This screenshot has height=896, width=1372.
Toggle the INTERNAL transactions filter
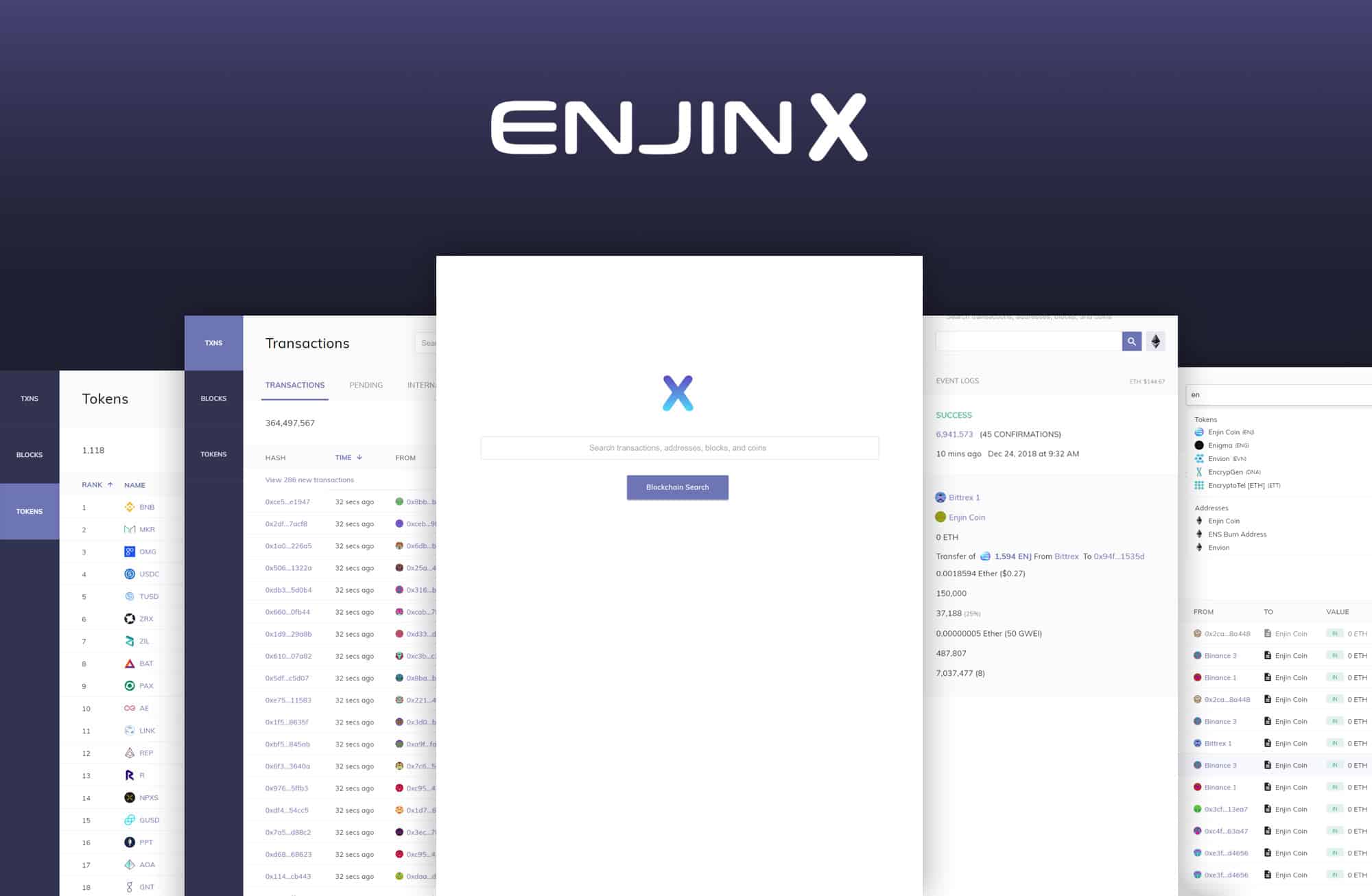coord(420,384)
